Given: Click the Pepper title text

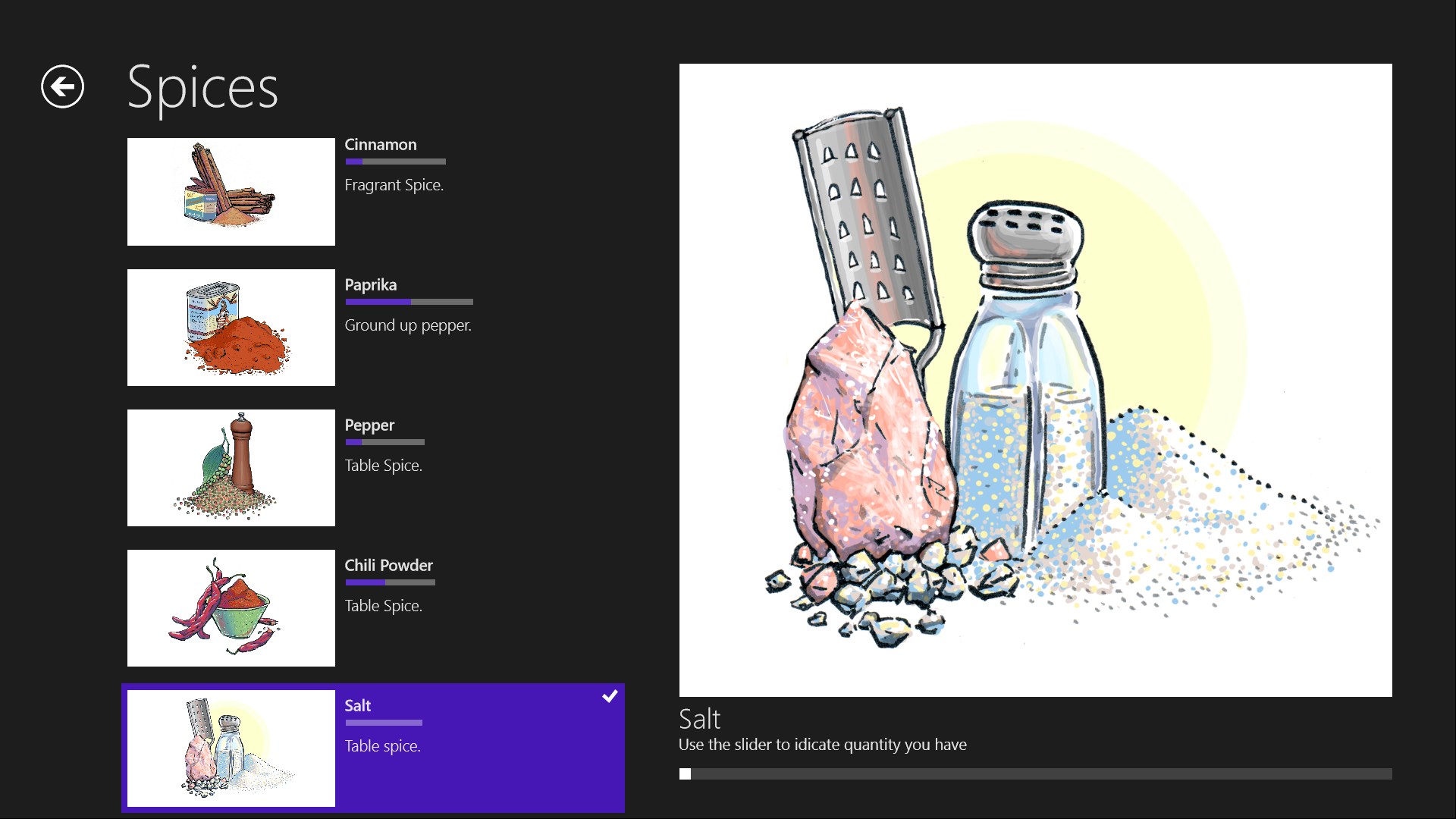Looking at the screenshot, I should 369,425.
